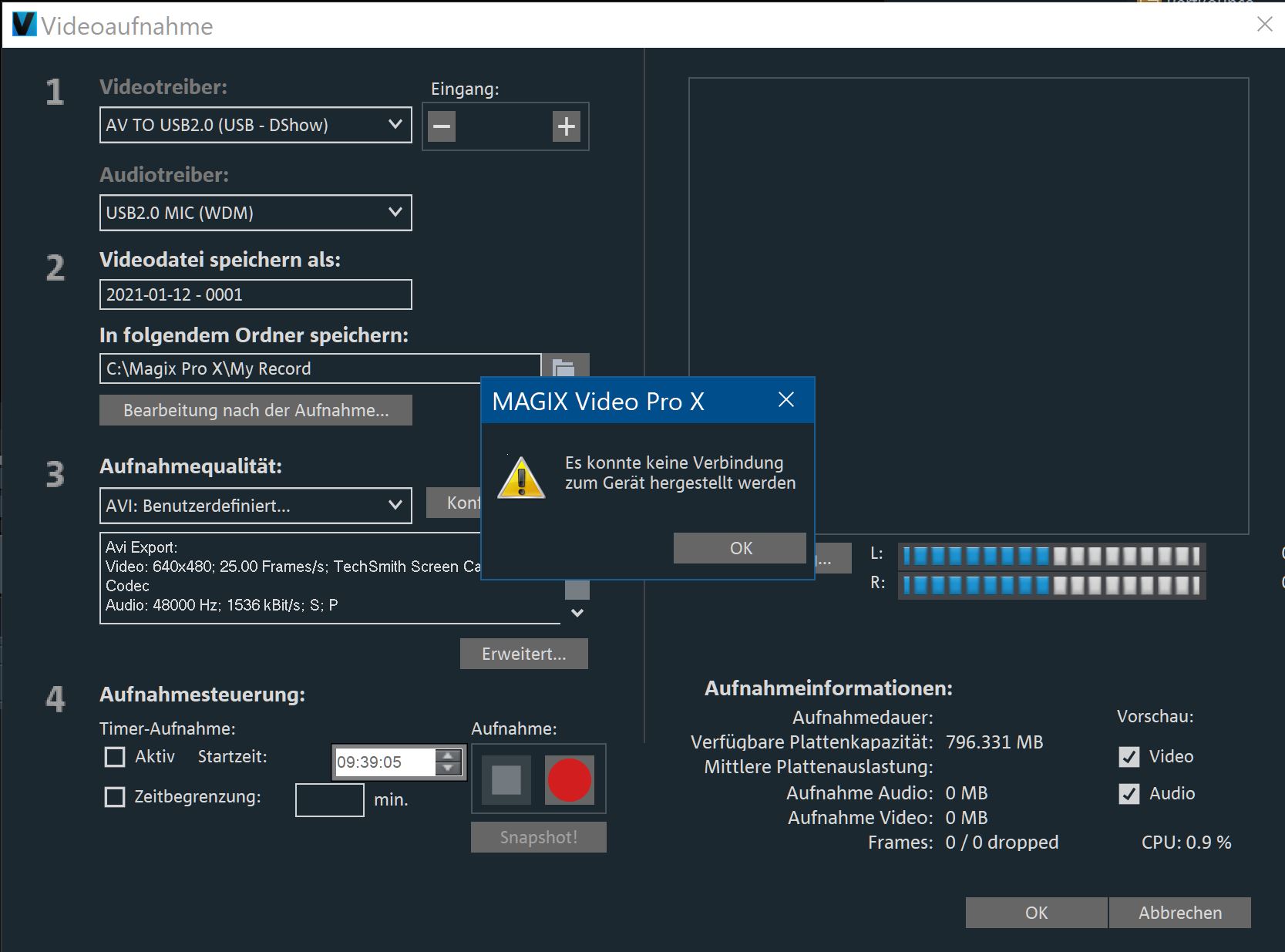This screenshot has height=952, width=1285.
Task: Click the Snapshot! button
Action: click(539, 837)
